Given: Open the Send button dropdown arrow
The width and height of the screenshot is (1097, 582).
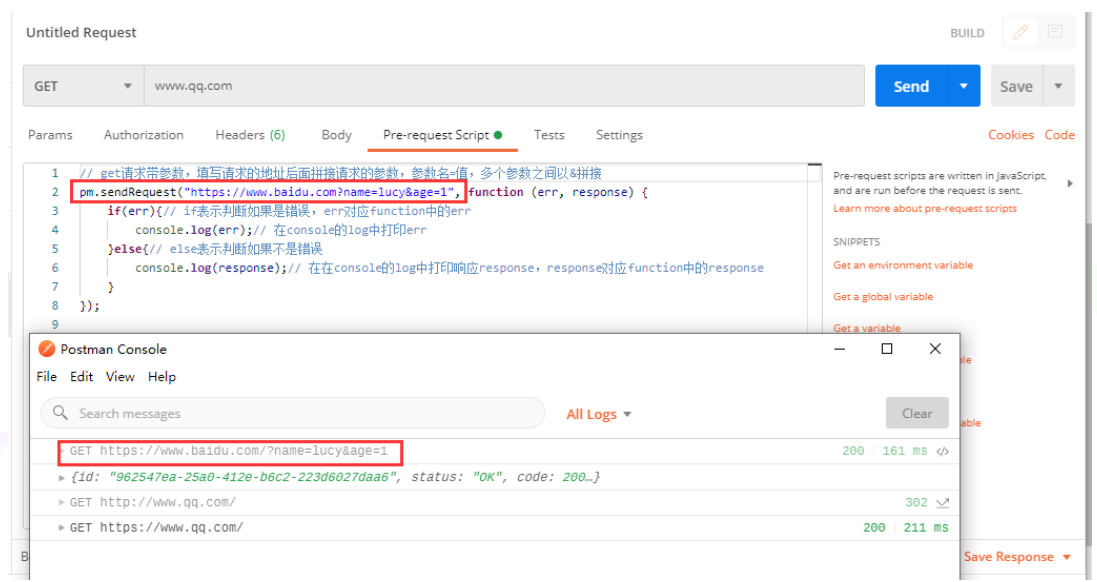Looking at the screenshot, I should coord(963,86).
